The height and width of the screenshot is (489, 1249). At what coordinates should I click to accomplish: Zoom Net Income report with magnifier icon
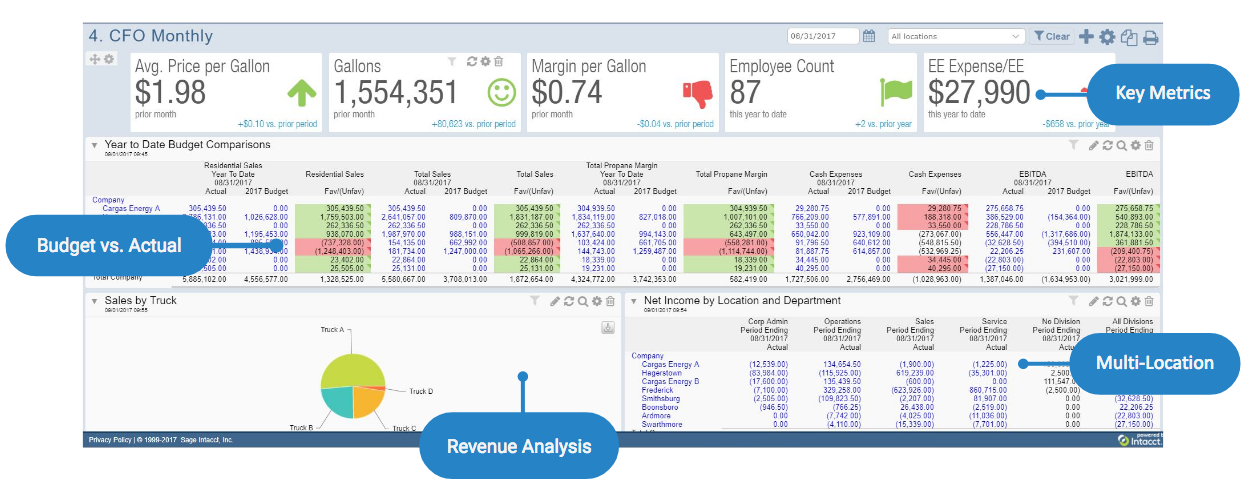[x=1122, y=301]
